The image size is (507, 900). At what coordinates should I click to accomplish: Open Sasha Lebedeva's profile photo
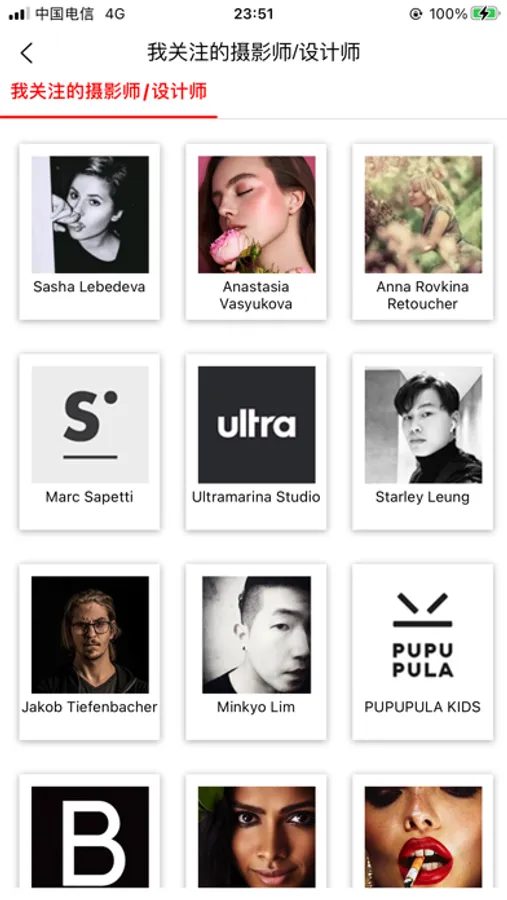[90, 214]
